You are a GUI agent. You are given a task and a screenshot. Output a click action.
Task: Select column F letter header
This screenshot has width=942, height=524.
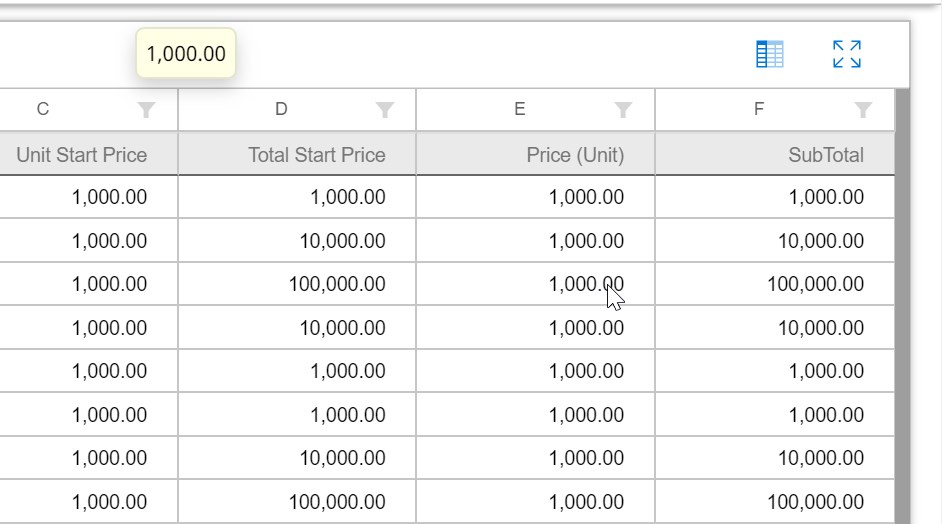759,110
